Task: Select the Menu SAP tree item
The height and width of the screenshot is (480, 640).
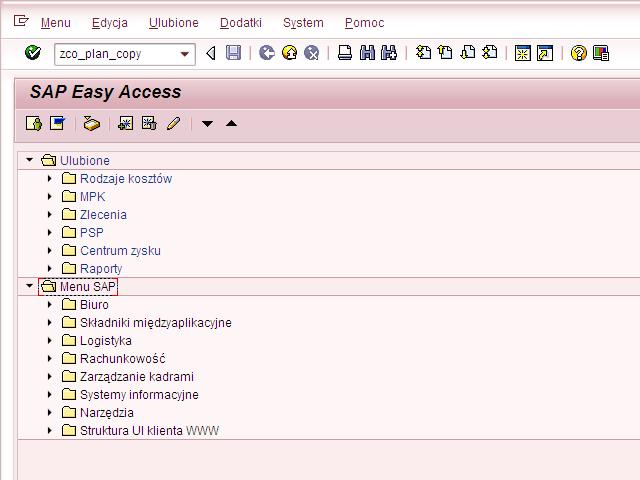Action: tap(87, 287)
